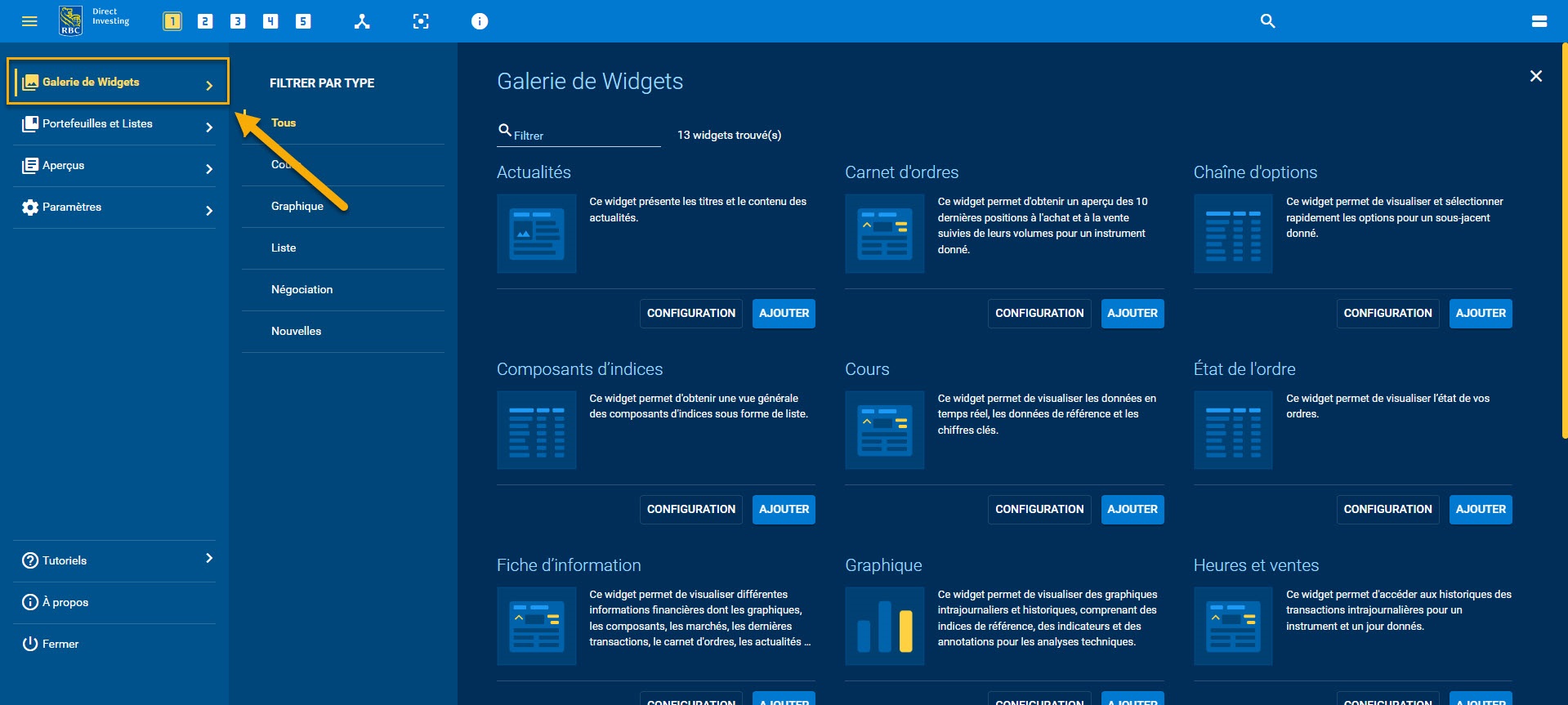The width and height of the screenshot is (1568, 705).
Task: Click the magnifier icon beside Filtrer
Action: 505,130
